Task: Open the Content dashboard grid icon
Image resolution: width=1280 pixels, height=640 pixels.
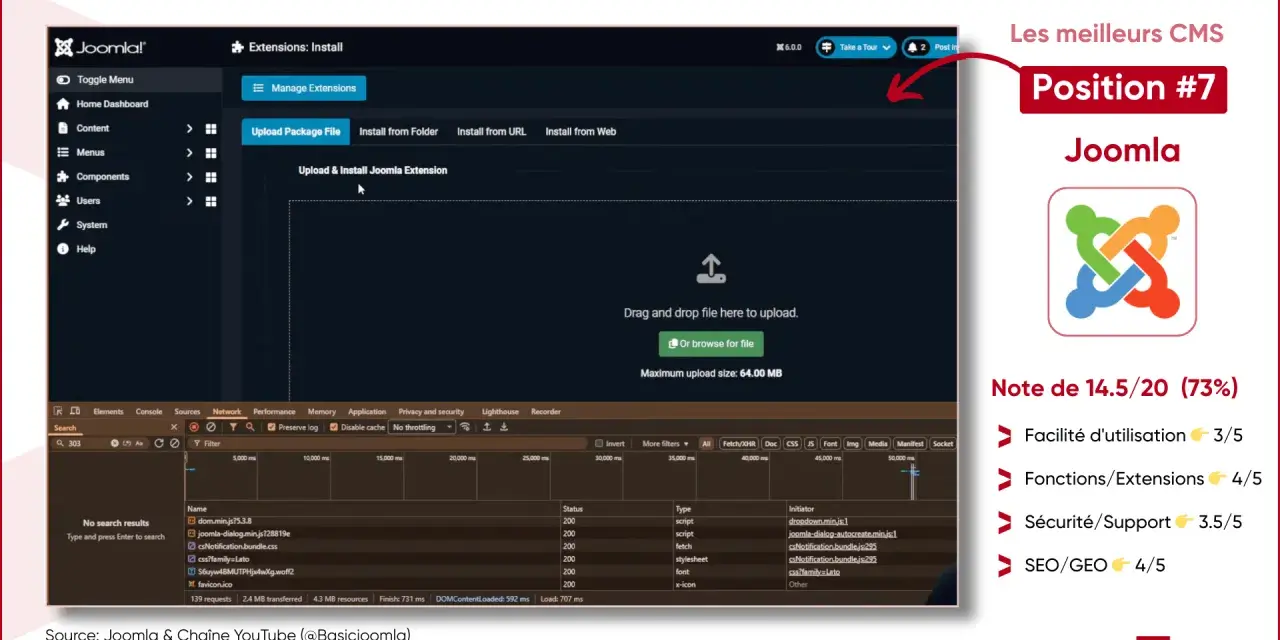Action: coord(211,129)
